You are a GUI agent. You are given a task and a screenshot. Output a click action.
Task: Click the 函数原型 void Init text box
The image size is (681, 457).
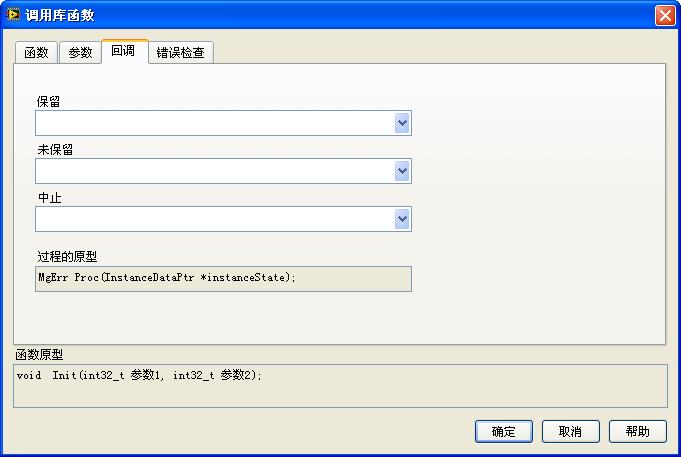point(340,386)
